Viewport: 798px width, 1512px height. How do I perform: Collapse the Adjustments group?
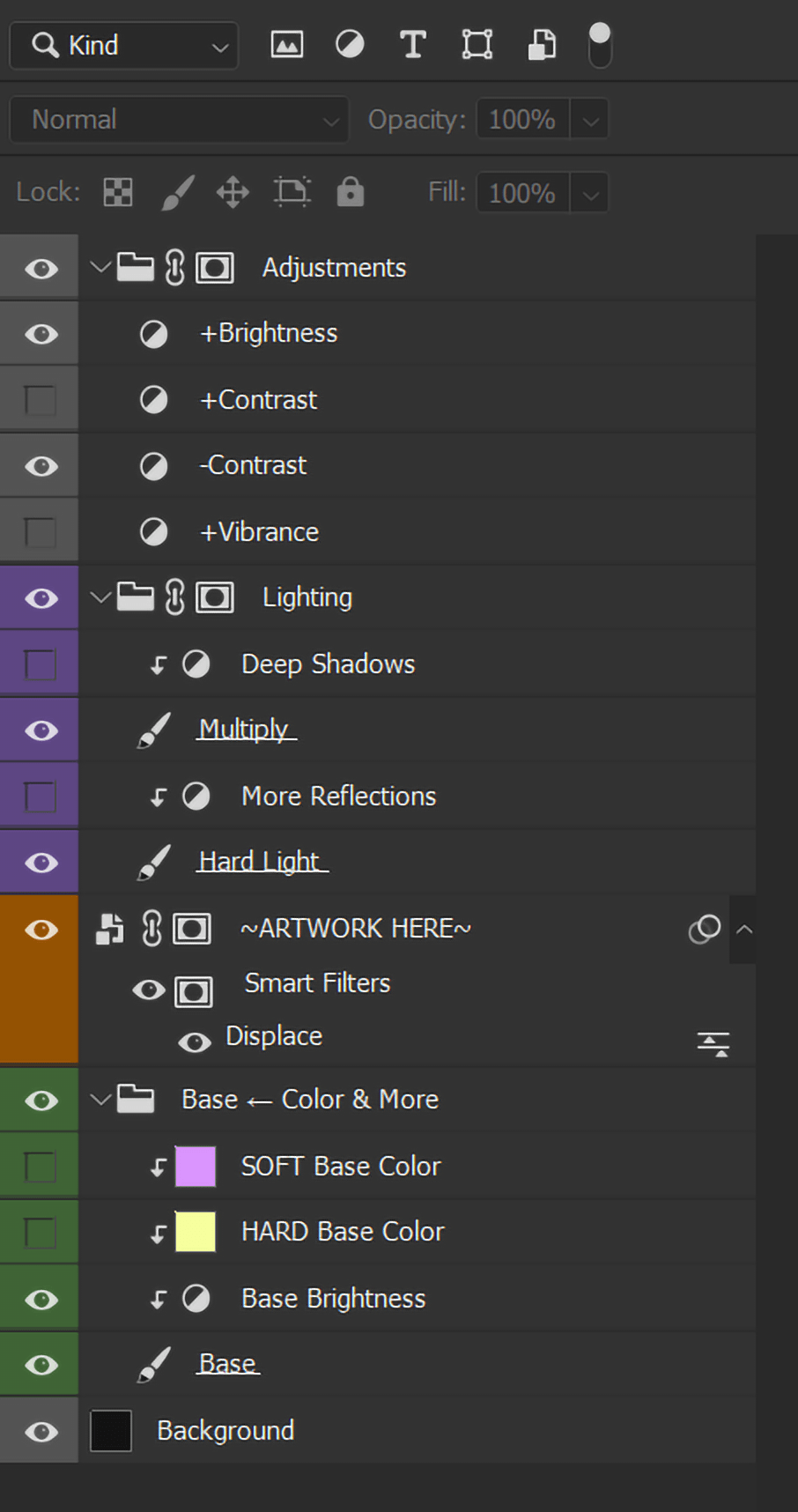click(100, 267)
